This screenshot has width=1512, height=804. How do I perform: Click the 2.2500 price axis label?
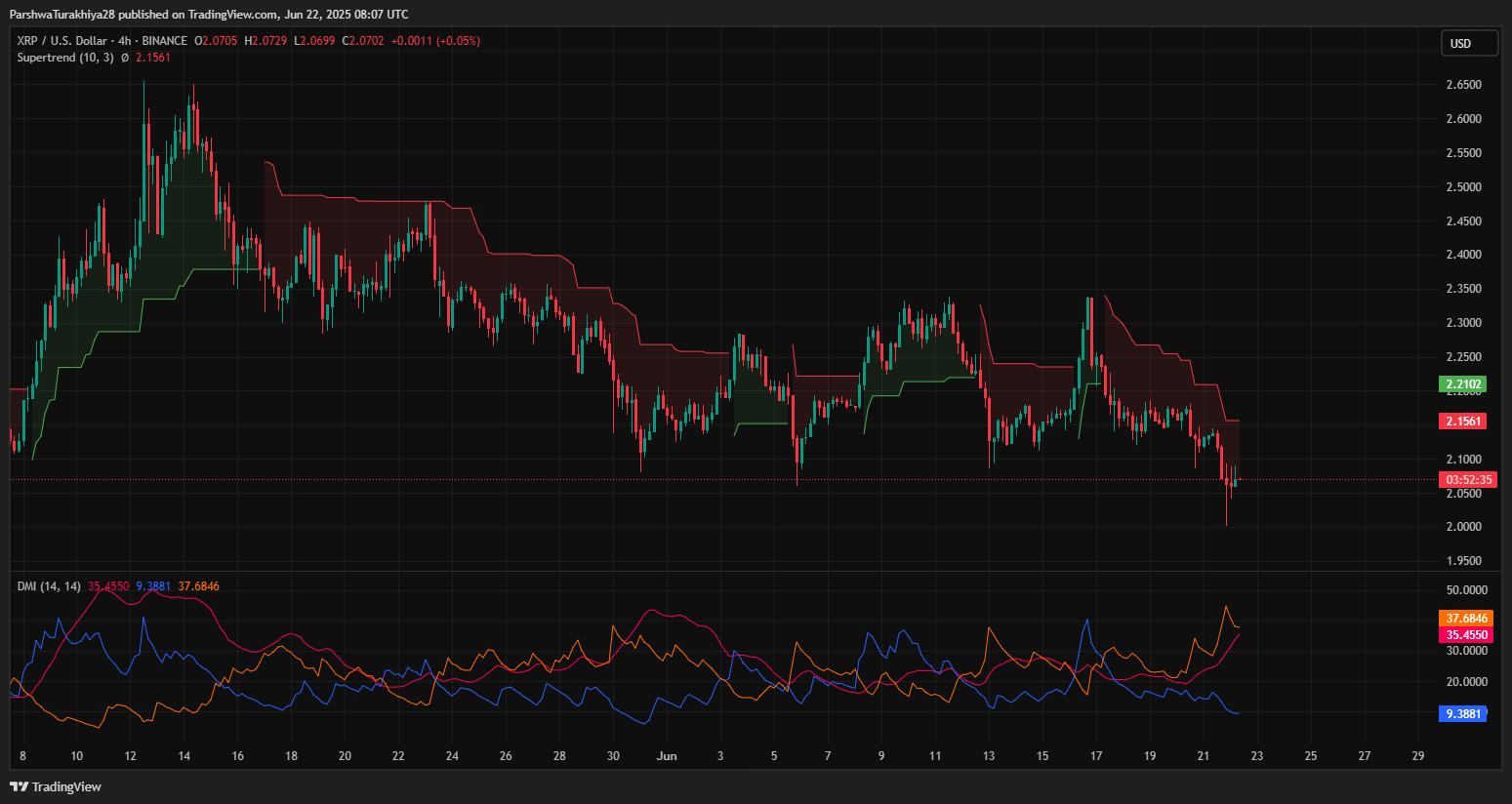coord(1463,357)
